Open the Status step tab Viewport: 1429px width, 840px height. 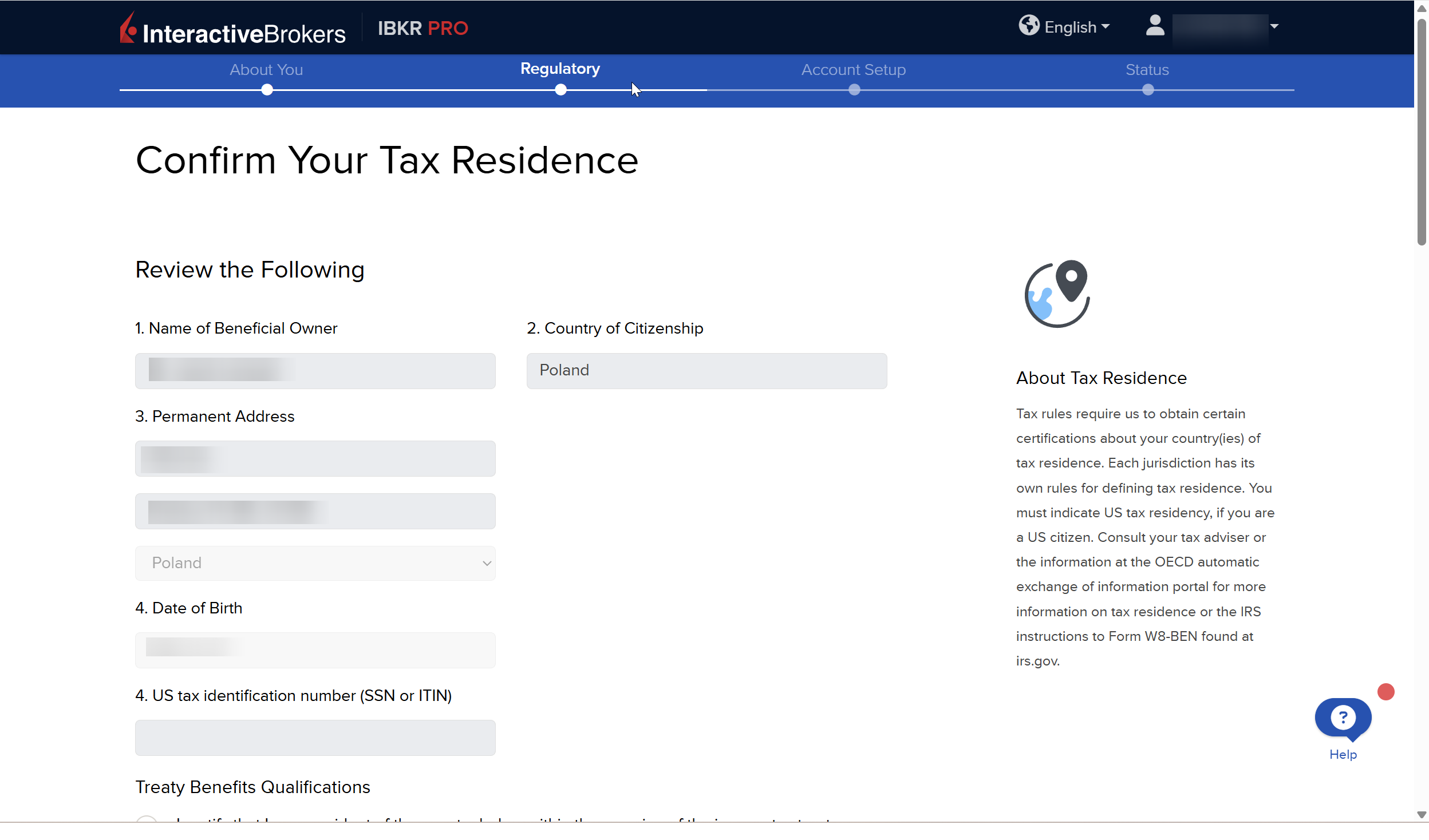coord(1147,70)
